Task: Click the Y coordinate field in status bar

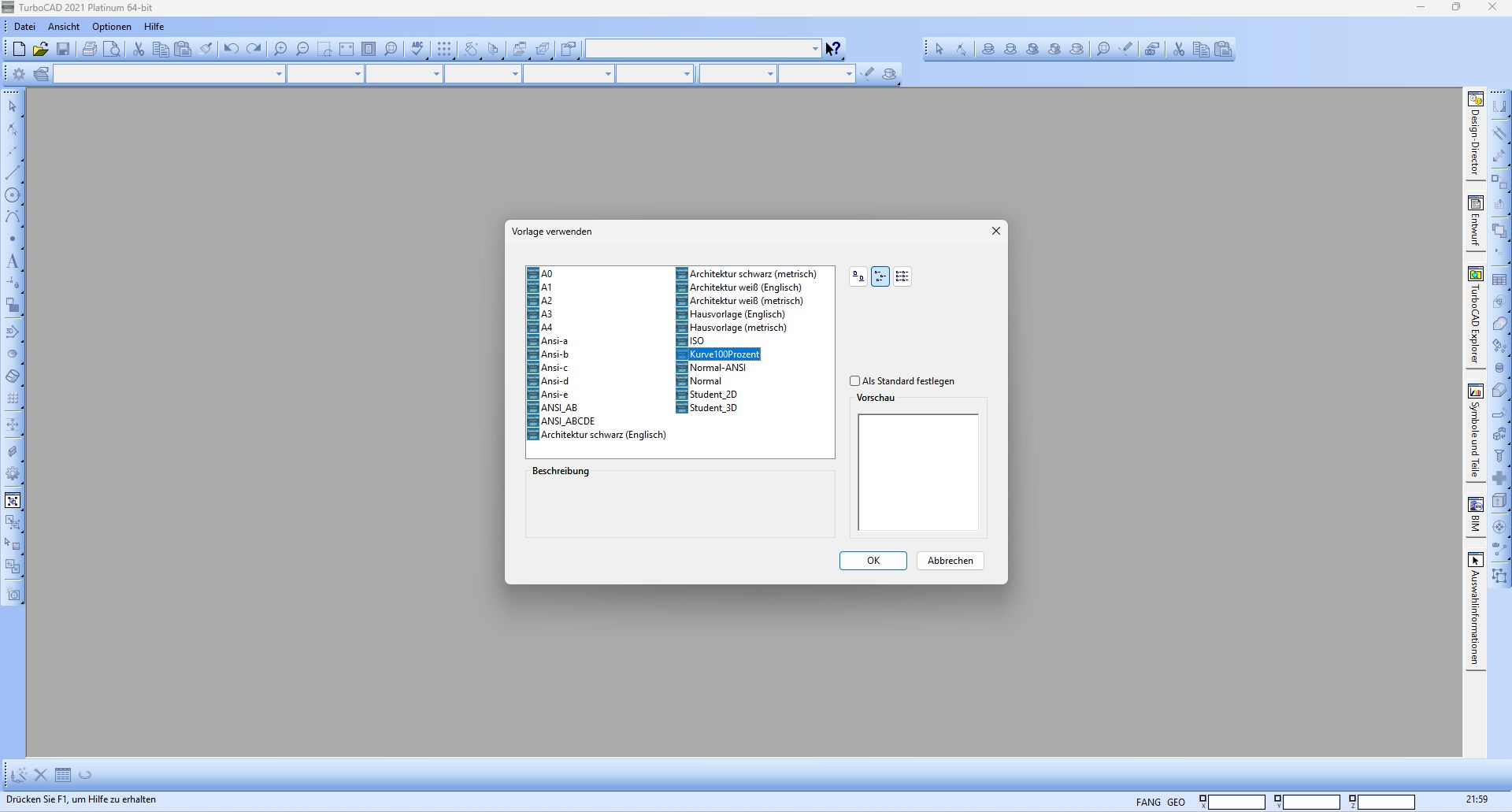Action: (x=1311, y=803)
